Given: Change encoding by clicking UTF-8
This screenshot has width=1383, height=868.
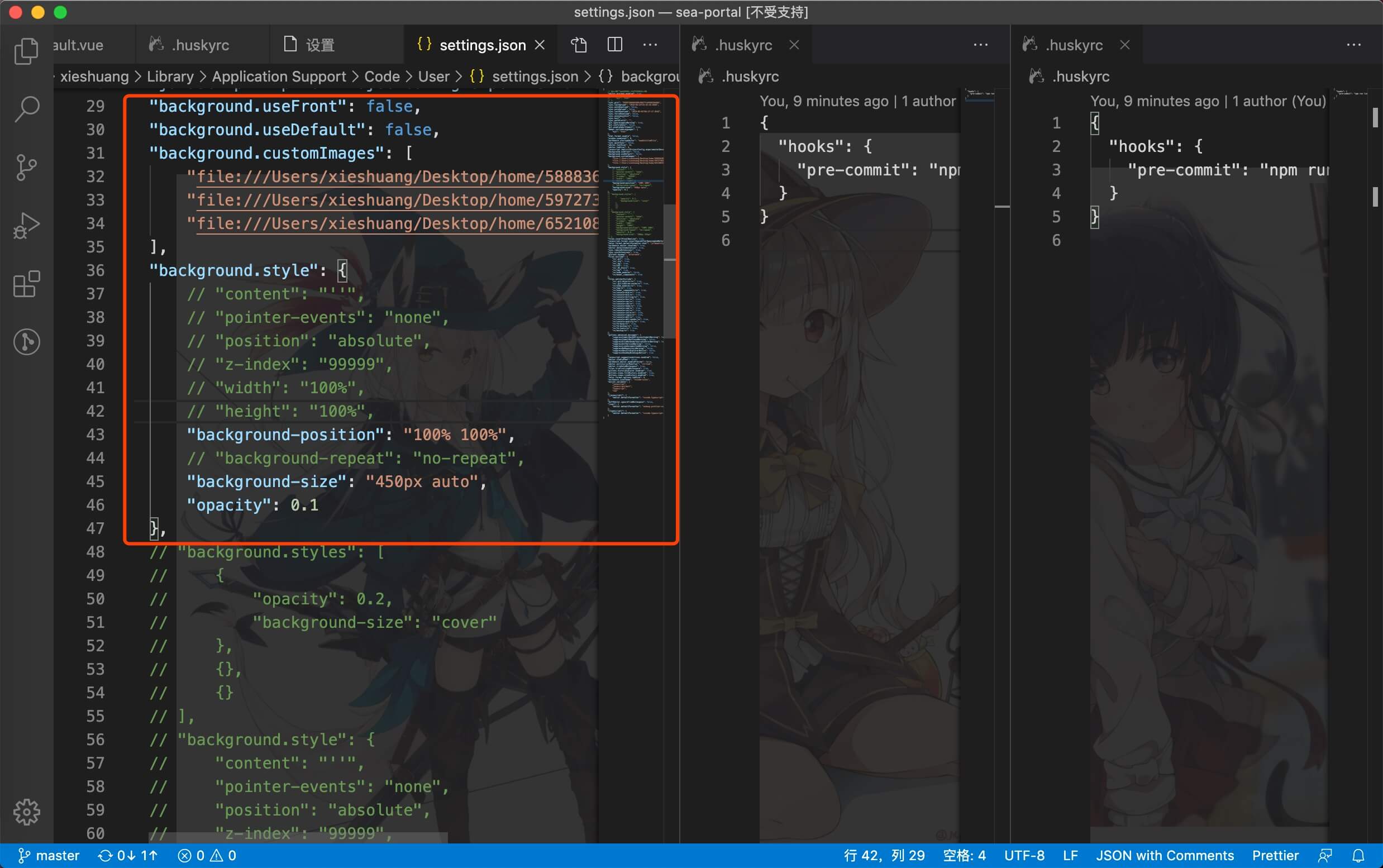Looking at the screenshot, I should 1024,855.
